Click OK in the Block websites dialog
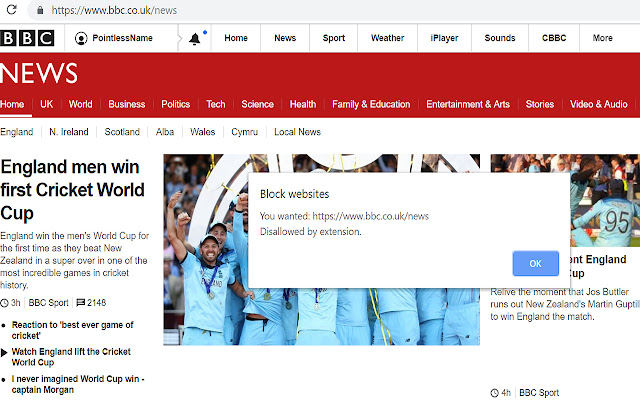The image size is (640, 400). click(536, 263)
